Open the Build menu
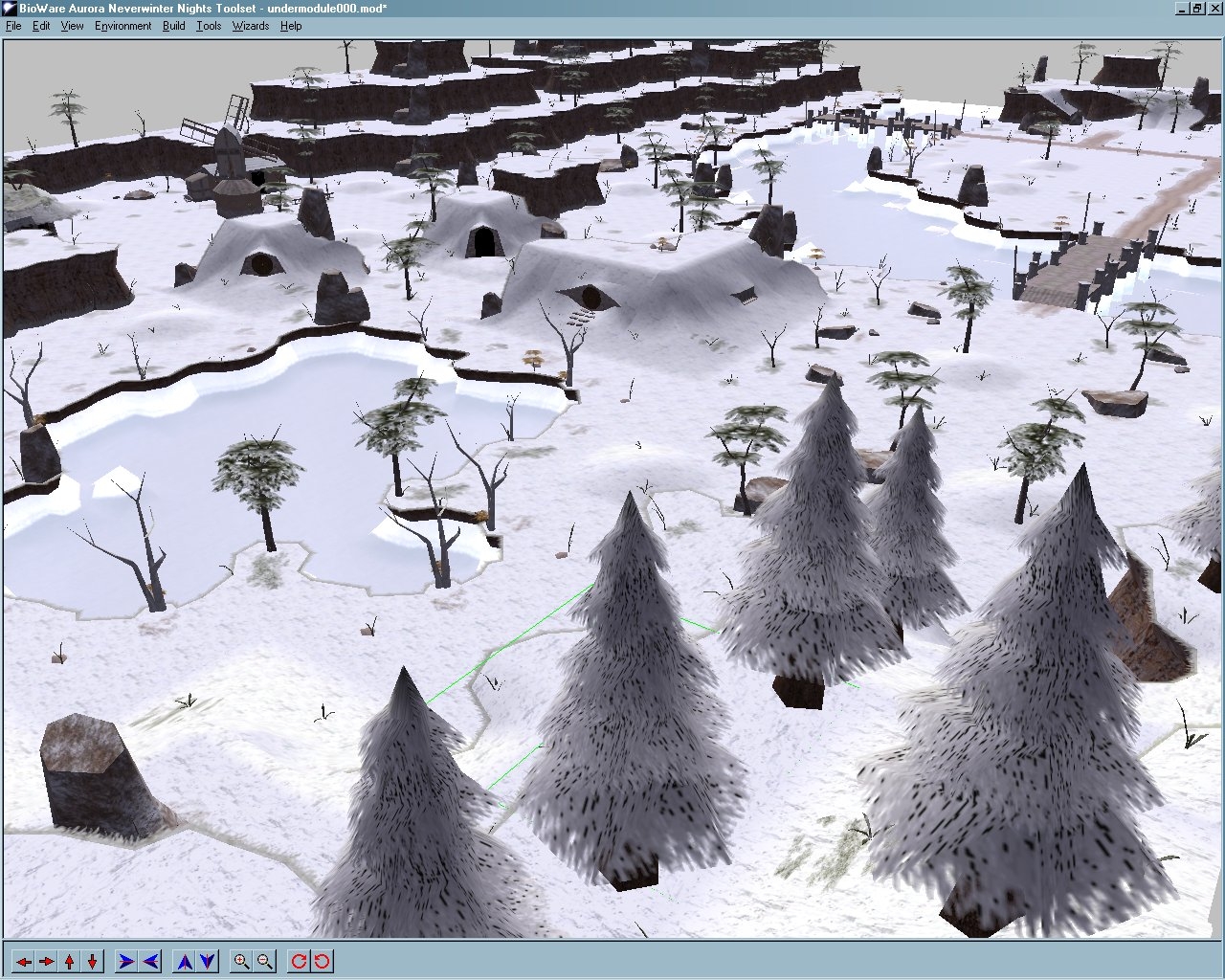Viewport: 1225px width, 980px height. point(173,26)
